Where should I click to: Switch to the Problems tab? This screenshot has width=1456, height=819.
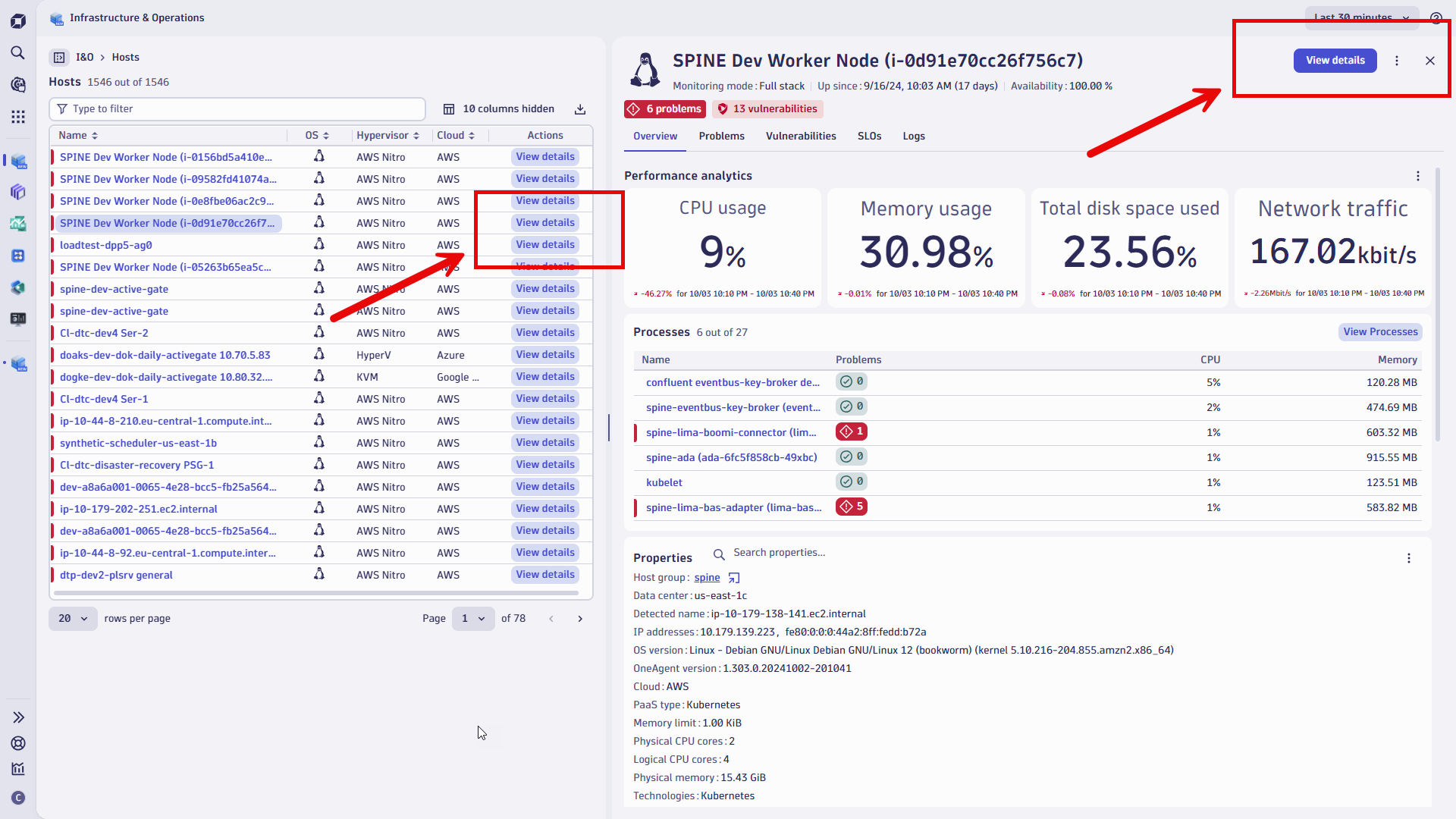pos(721,136)
